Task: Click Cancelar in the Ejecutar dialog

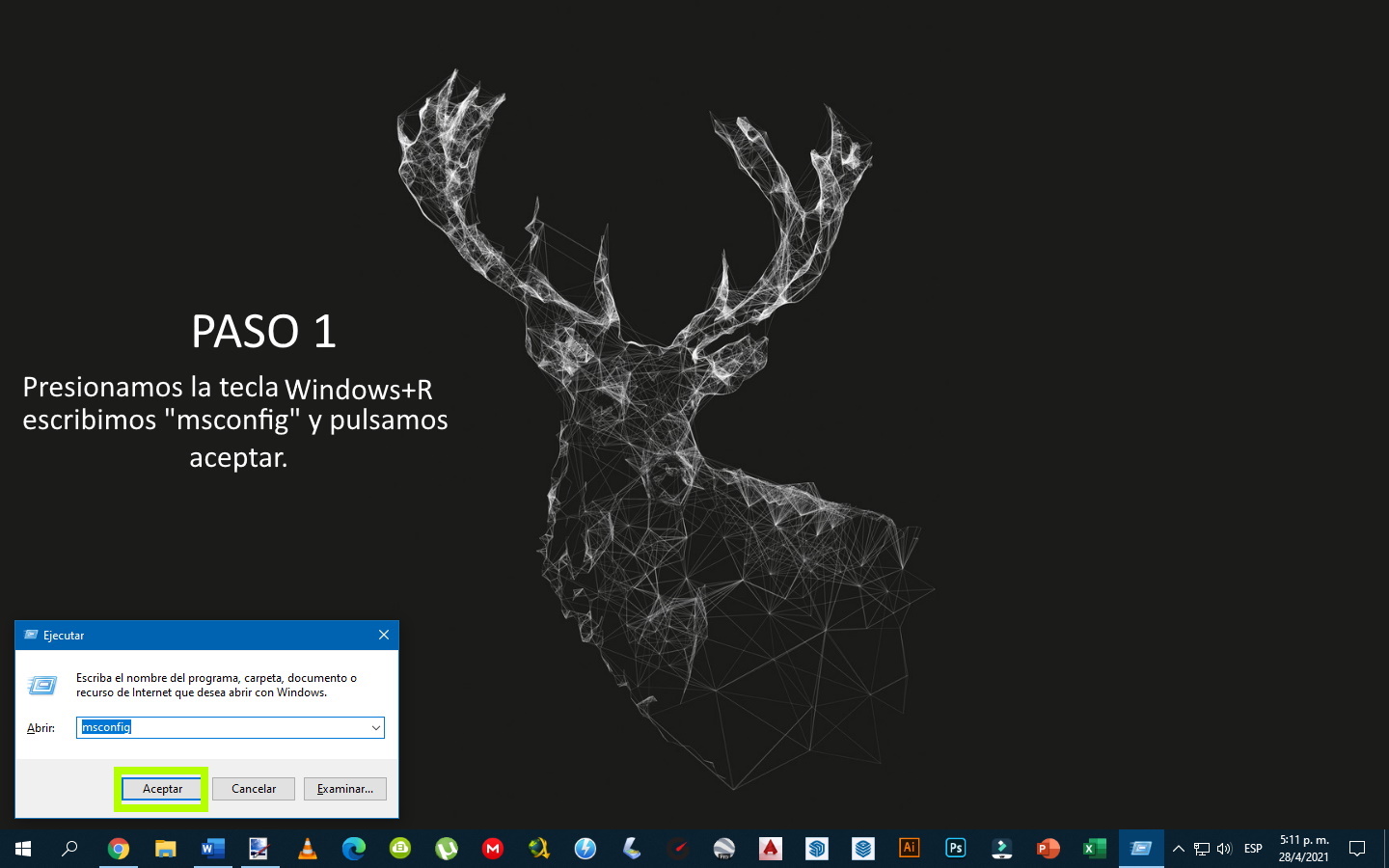Action: point(254,789)
